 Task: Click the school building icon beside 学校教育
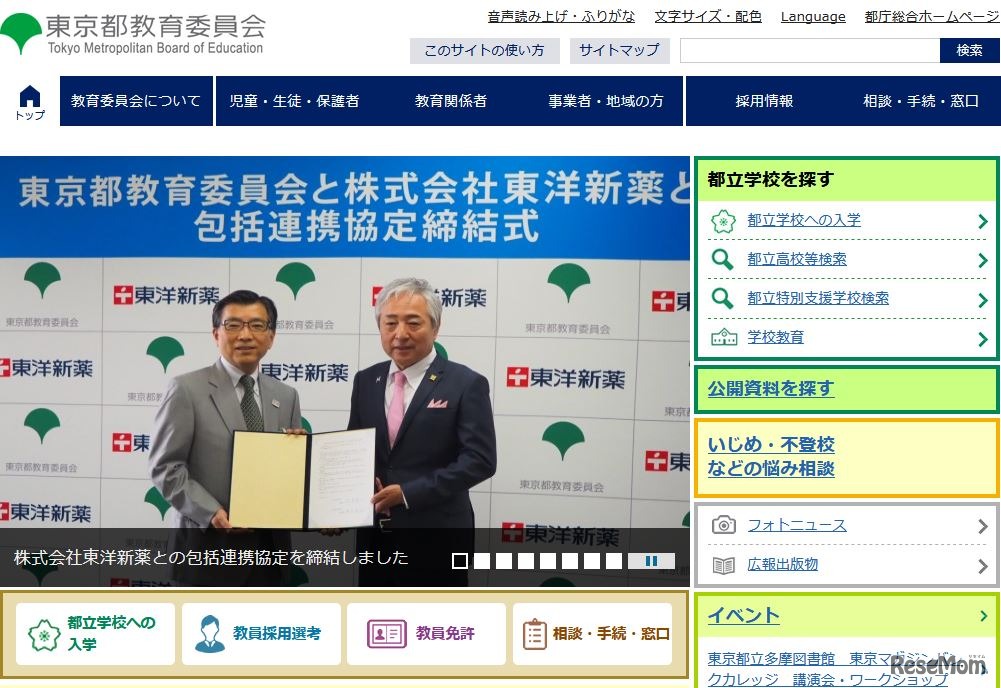click(x=724, y=337)
